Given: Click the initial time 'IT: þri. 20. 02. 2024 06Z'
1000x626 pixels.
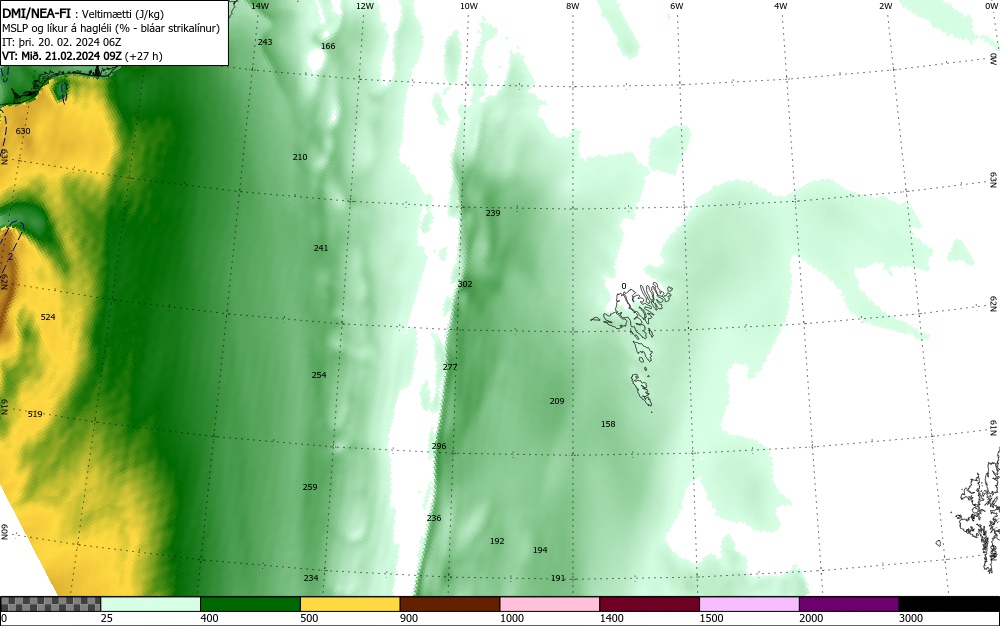Looking at the screenshot, I should 62,42.
